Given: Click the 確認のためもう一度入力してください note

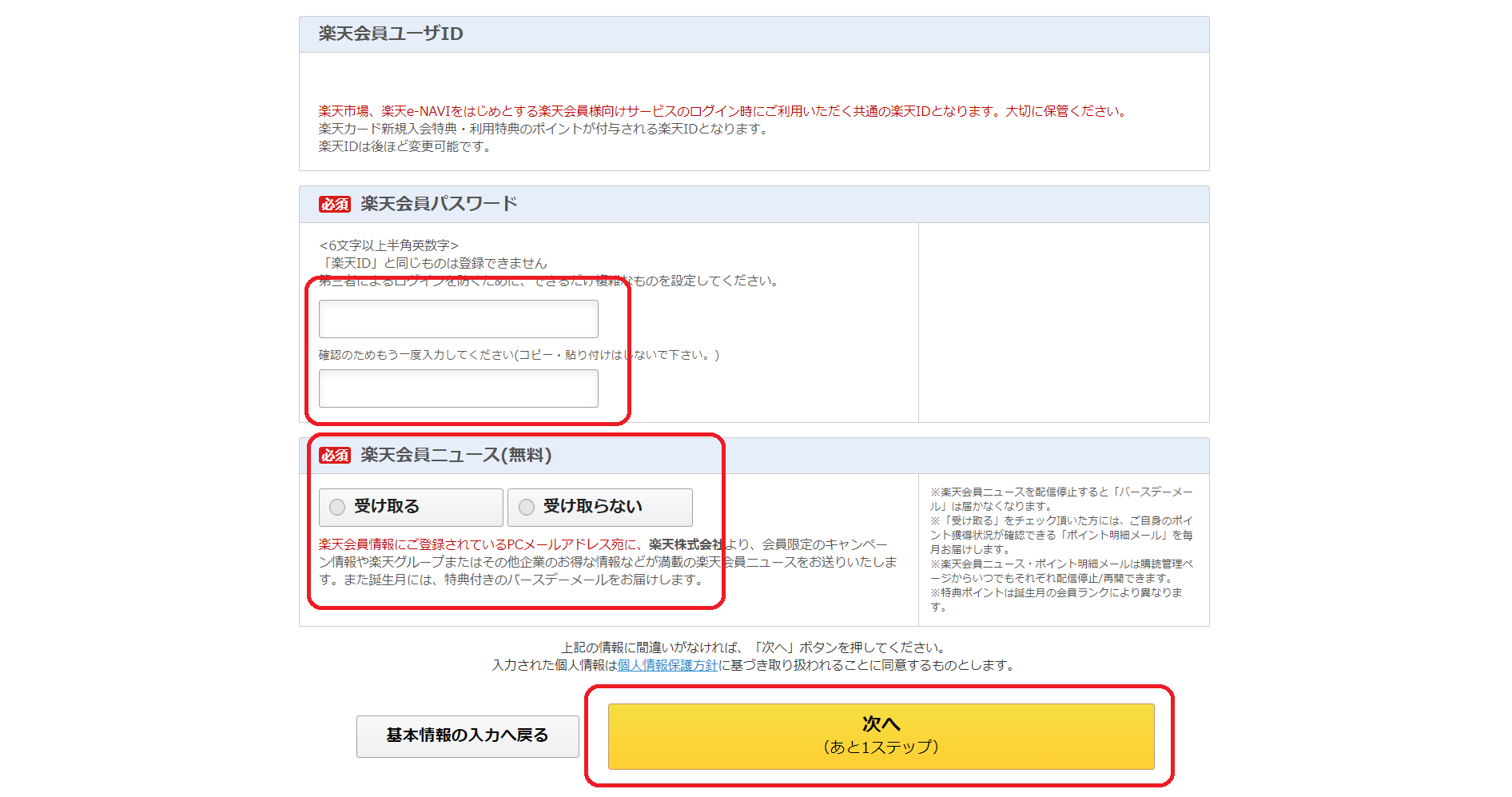Looking at the screenshot, I should (519, 355).
